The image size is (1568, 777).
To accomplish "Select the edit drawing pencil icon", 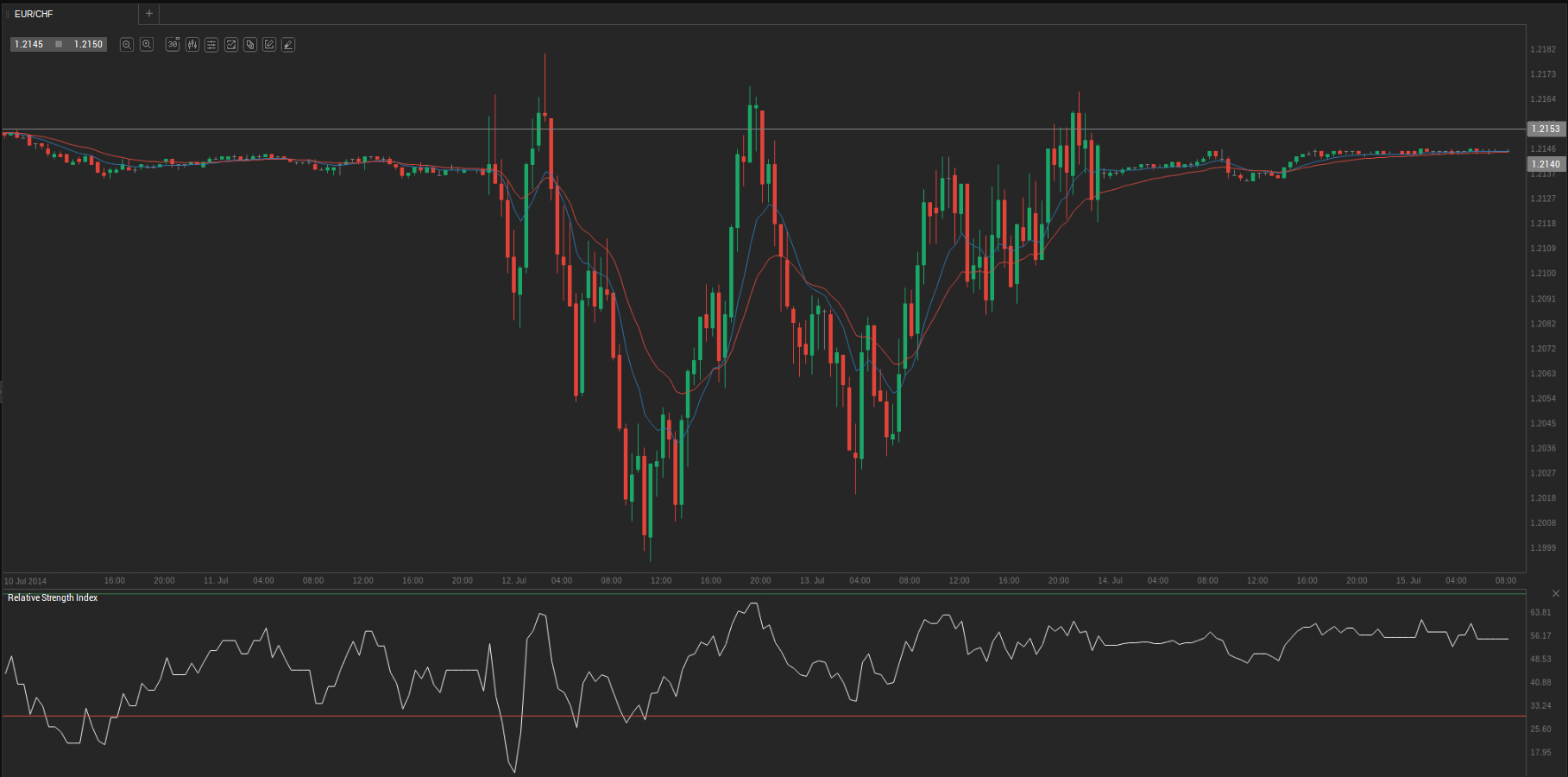I will click(269, 44).
